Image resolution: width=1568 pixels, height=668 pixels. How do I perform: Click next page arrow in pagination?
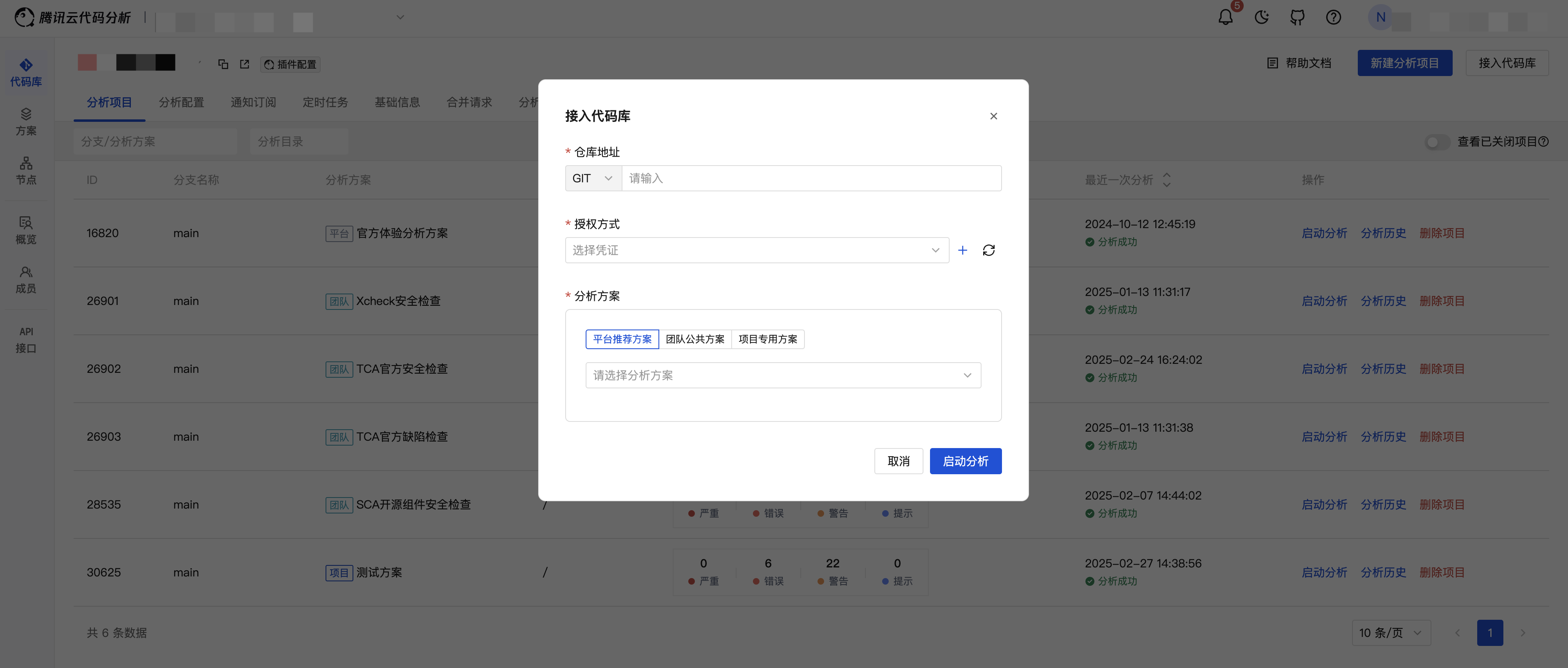pyautogui.click(x=1522, y=633)
